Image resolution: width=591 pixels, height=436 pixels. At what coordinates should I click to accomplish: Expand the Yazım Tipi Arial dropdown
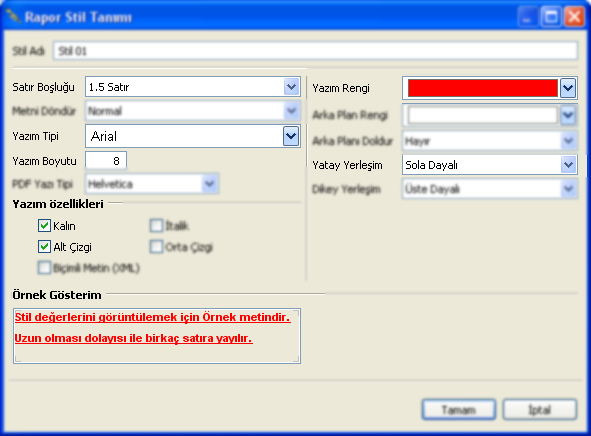click(291, 136)
